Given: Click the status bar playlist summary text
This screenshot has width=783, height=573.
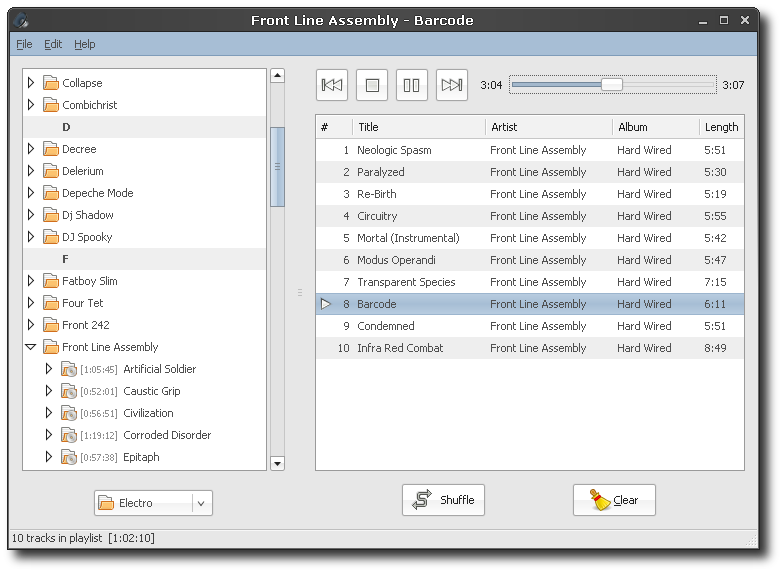Looking at the screenshot, I should [x=83, y=538].
